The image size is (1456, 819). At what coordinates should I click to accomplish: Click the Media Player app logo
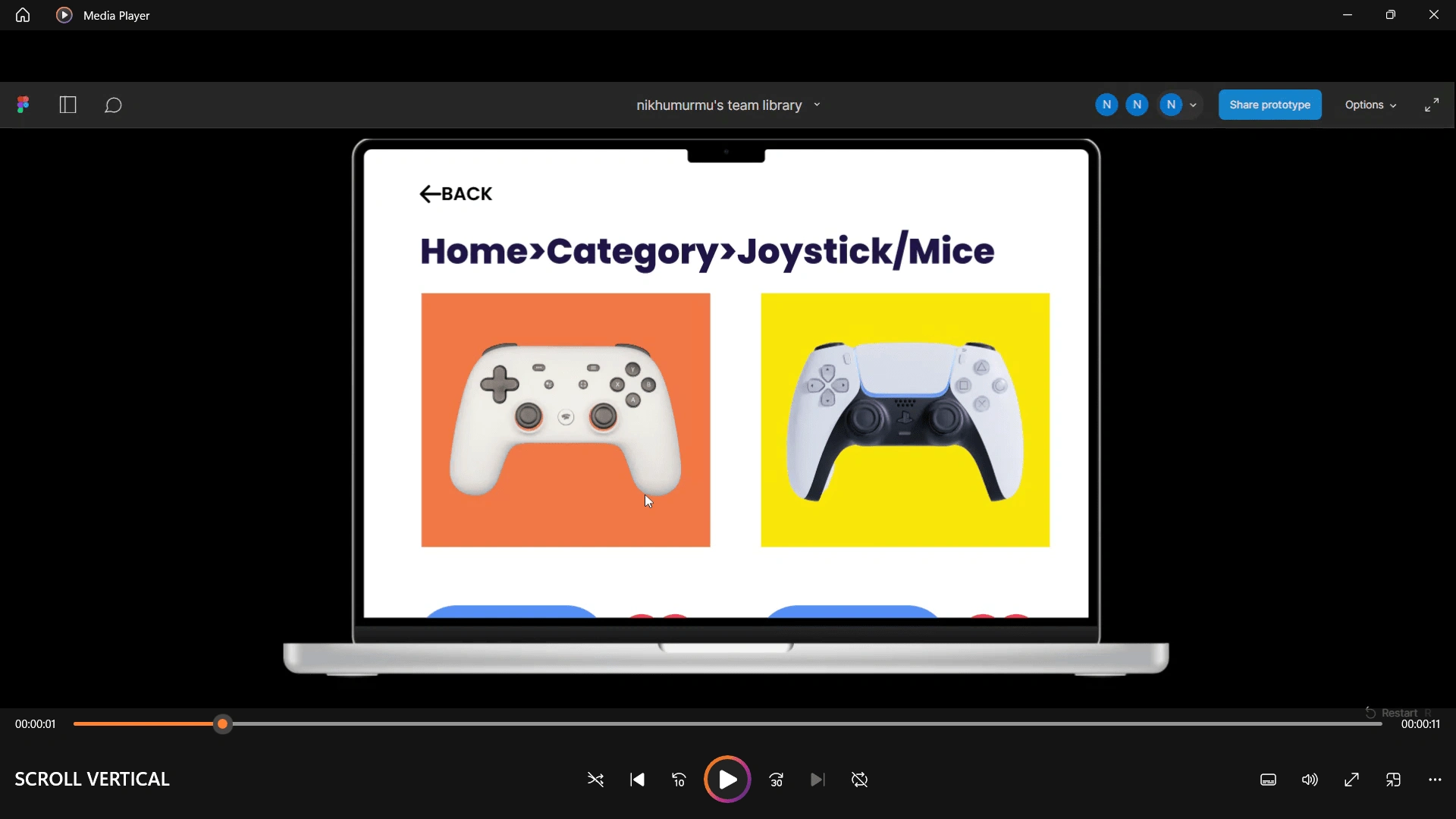click(x=64, y=15)
